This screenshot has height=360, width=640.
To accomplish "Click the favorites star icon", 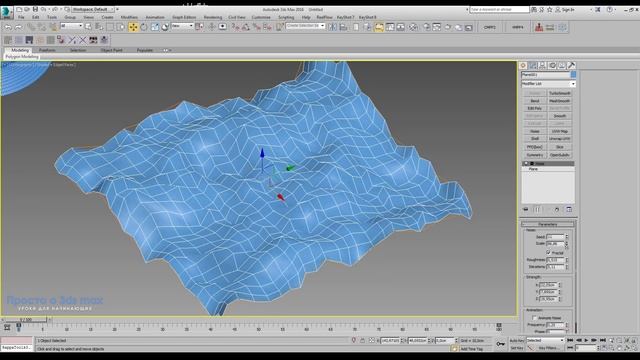I will pos(549,9).
